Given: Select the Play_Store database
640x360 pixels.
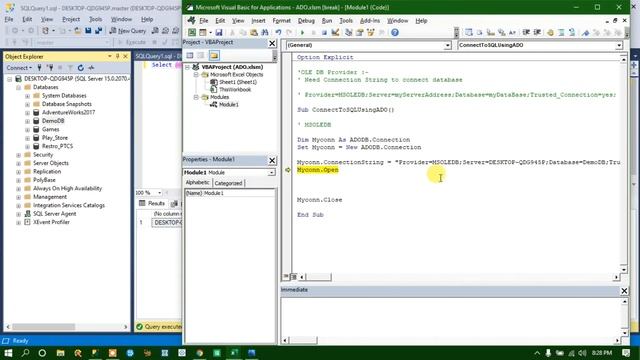Looking at the screenshot, I should click(55, 138).
